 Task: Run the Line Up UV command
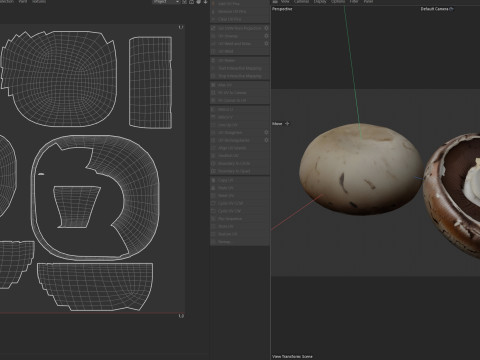coord(240,125)
